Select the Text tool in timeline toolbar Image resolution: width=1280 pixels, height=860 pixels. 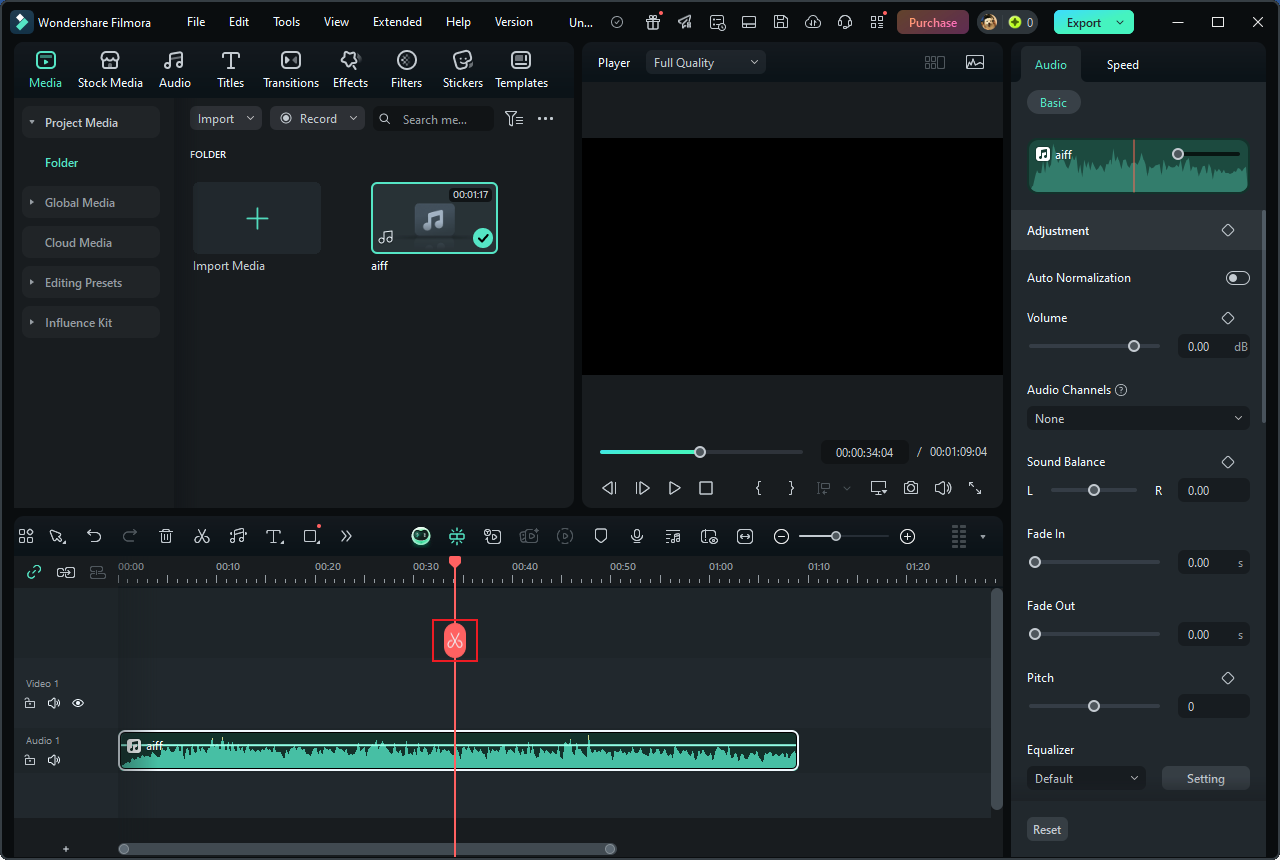(x=274, y=536)
